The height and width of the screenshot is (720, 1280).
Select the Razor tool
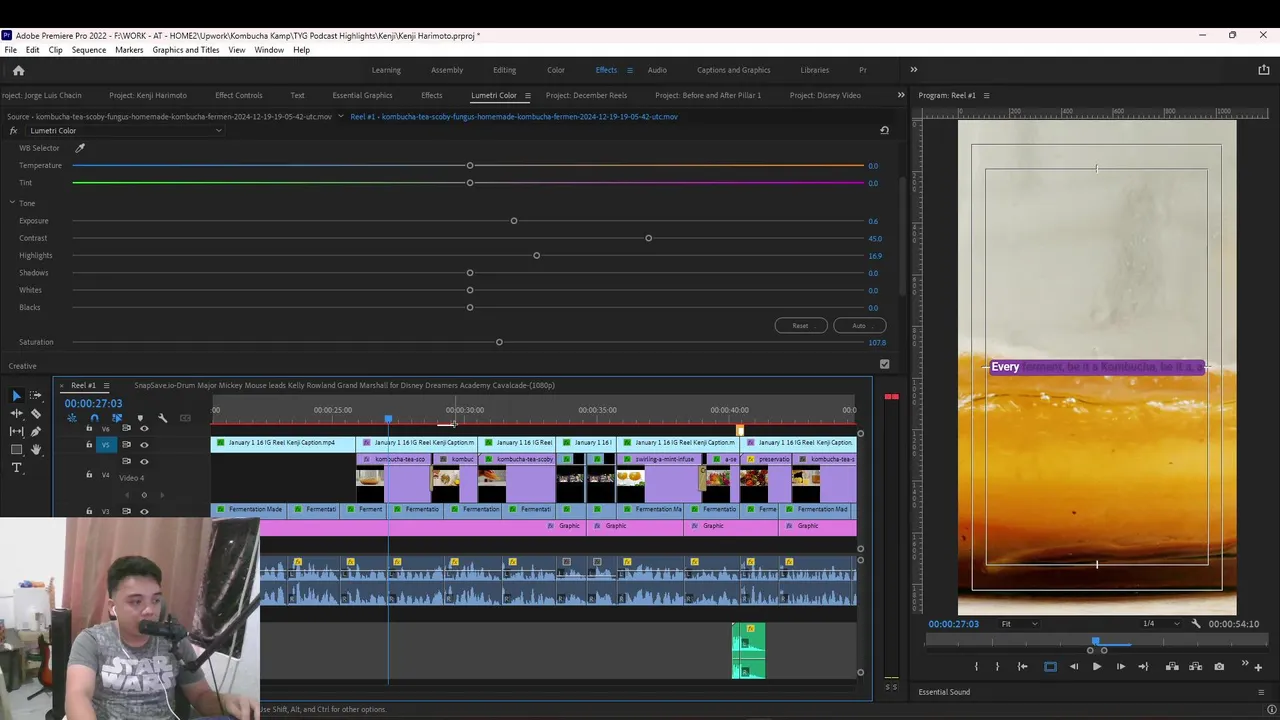pyautogui.click(x=35, y=414)
